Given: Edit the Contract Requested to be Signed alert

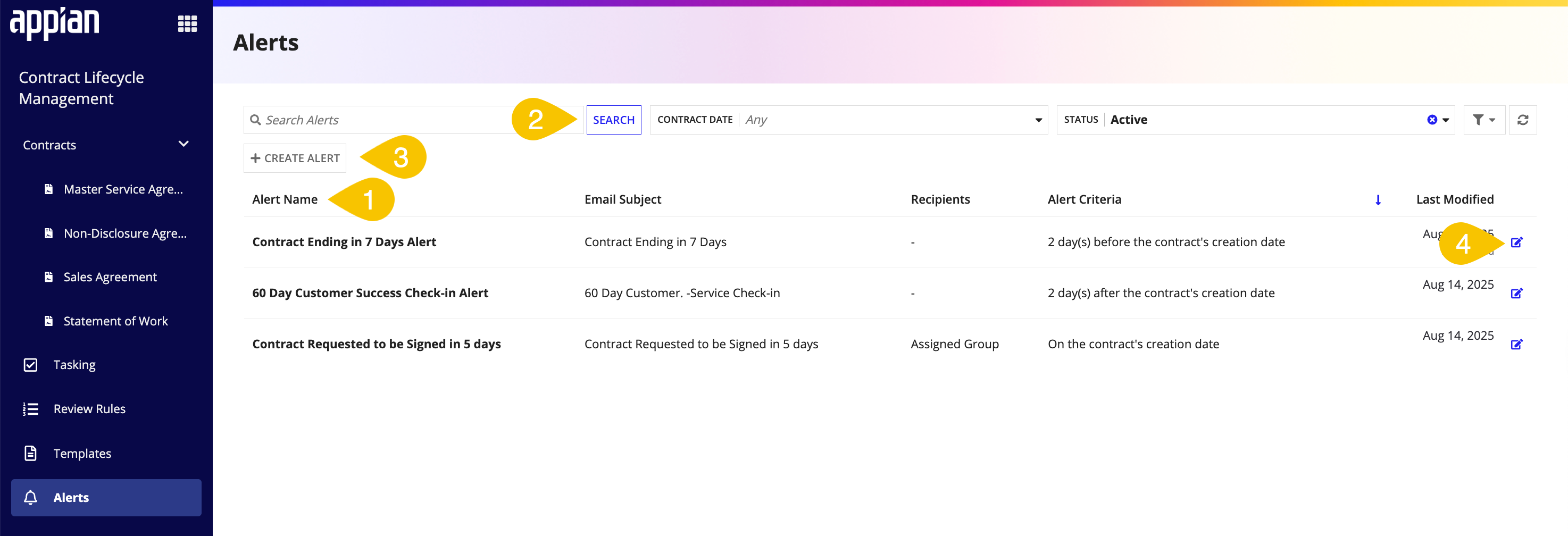Looking at the screenshot, I should [1516, 345].
